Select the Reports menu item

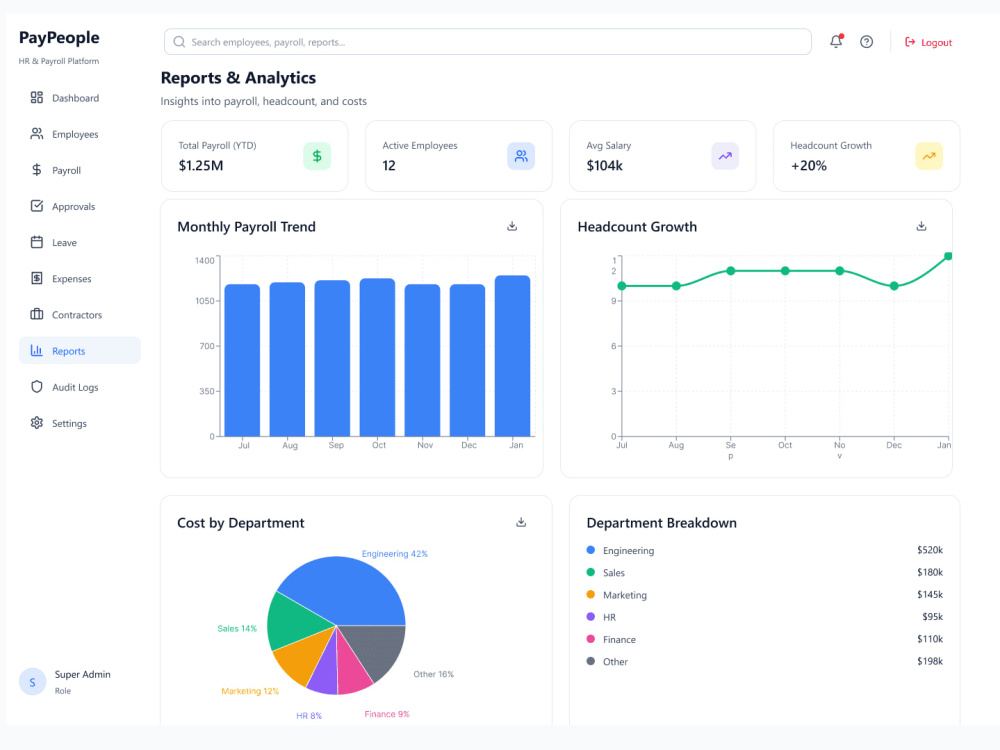[x=80, y=351]
